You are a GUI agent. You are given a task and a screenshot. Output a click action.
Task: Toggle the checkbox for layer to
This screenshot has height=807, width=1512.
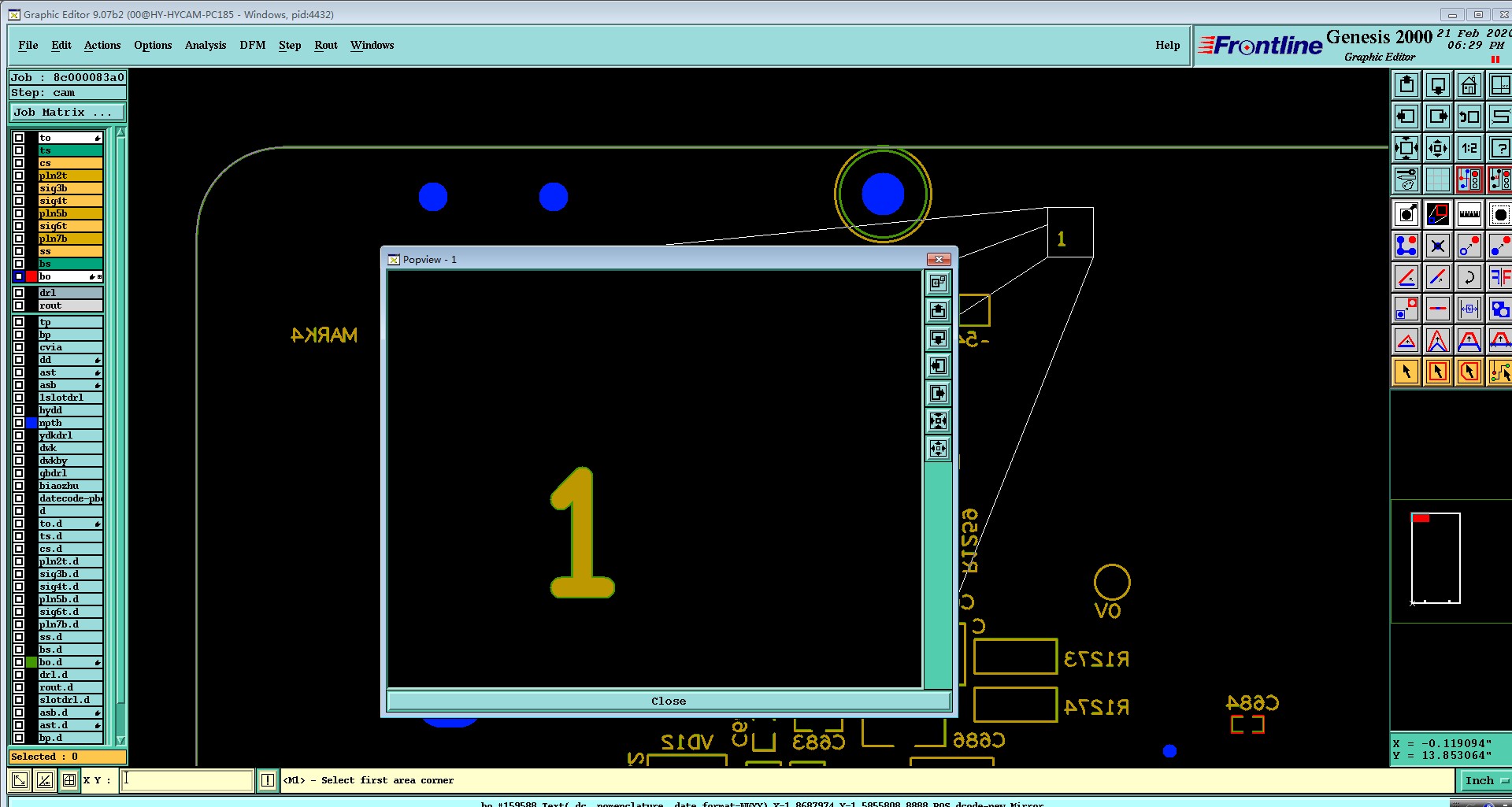tap(19, 138)
